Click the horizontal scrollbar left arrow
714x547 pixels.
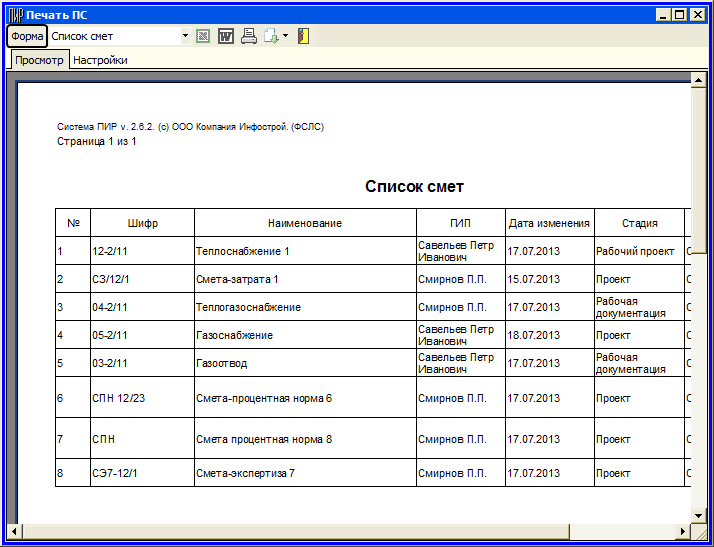(x=14, y=530)
